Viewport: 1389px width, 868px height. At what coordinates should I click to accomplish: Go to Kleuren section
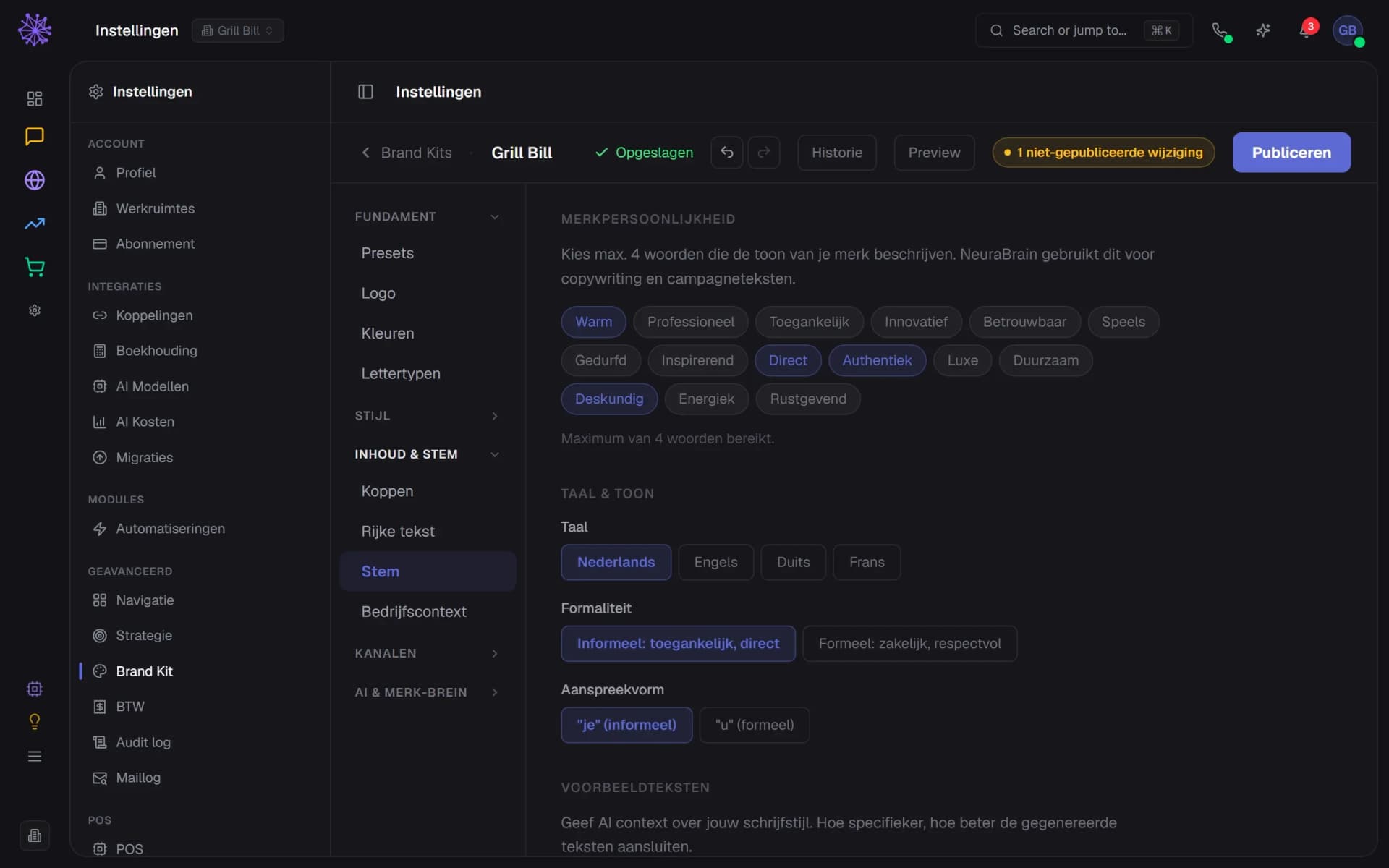(x=428, y=333)
